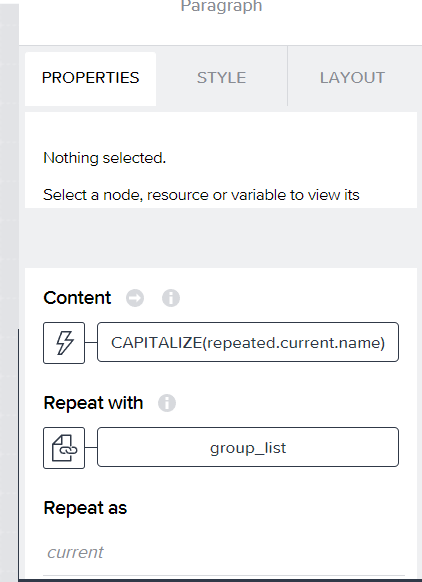Click the Paragraph component title

click(221, 6)
